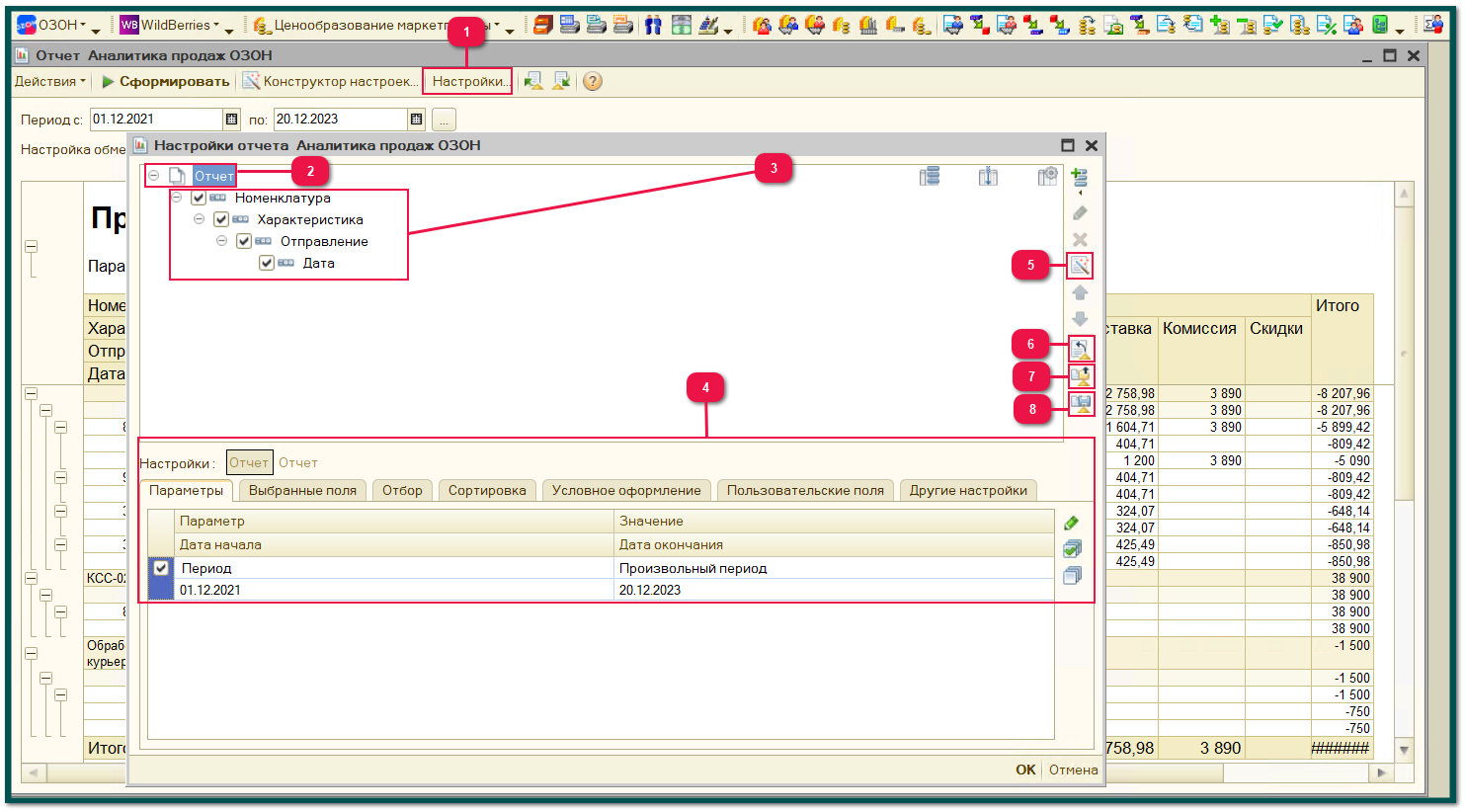Screen dimensions: 1465x812
Task: Click the move-down arrow icon beside tree
Action: click(1080, 319)
